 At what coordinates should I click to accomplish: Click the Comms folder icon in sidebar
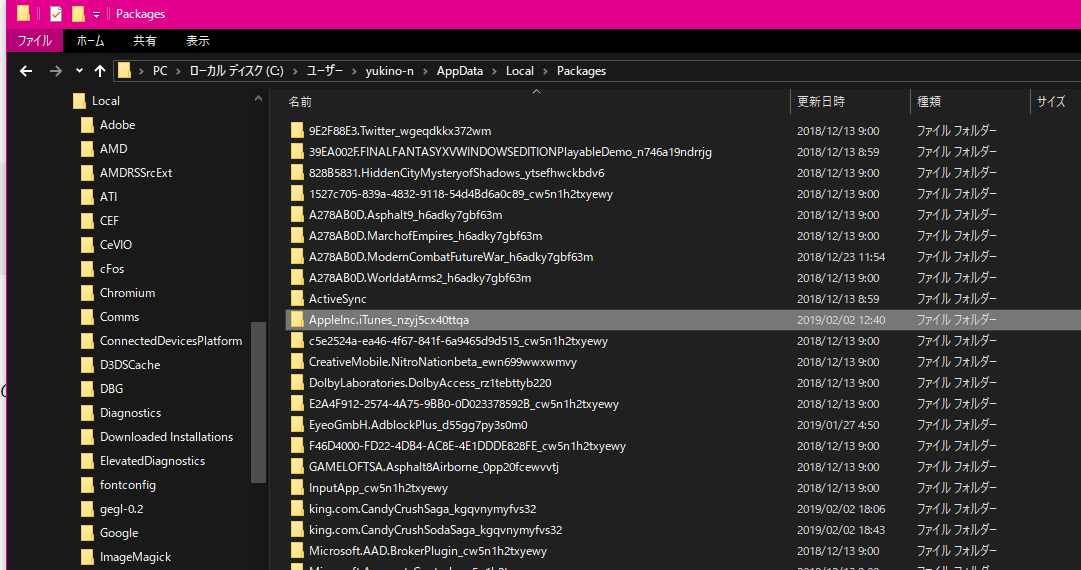(87, 317)
